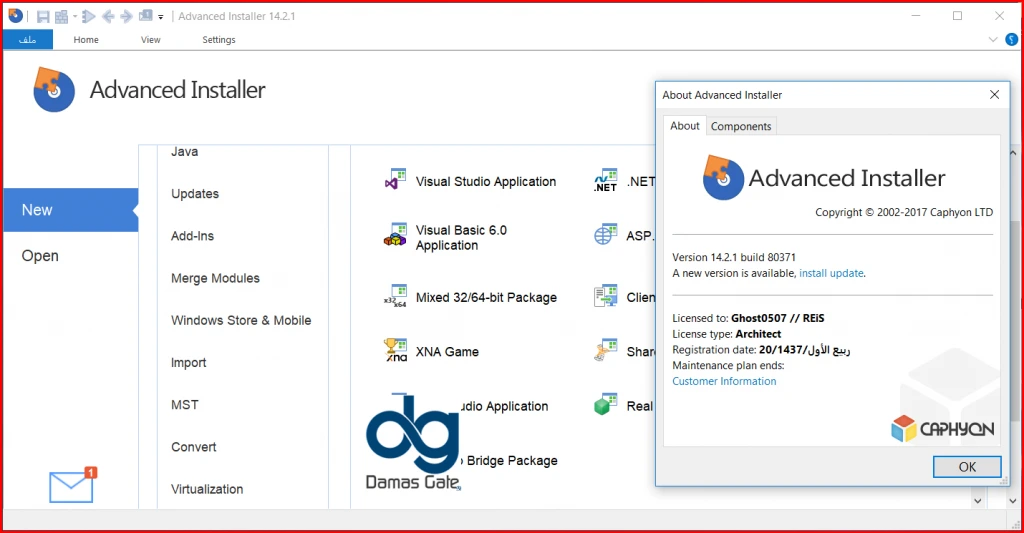
Task: Click the outer scrollbar up arrow
Action: pos(1012,153)
